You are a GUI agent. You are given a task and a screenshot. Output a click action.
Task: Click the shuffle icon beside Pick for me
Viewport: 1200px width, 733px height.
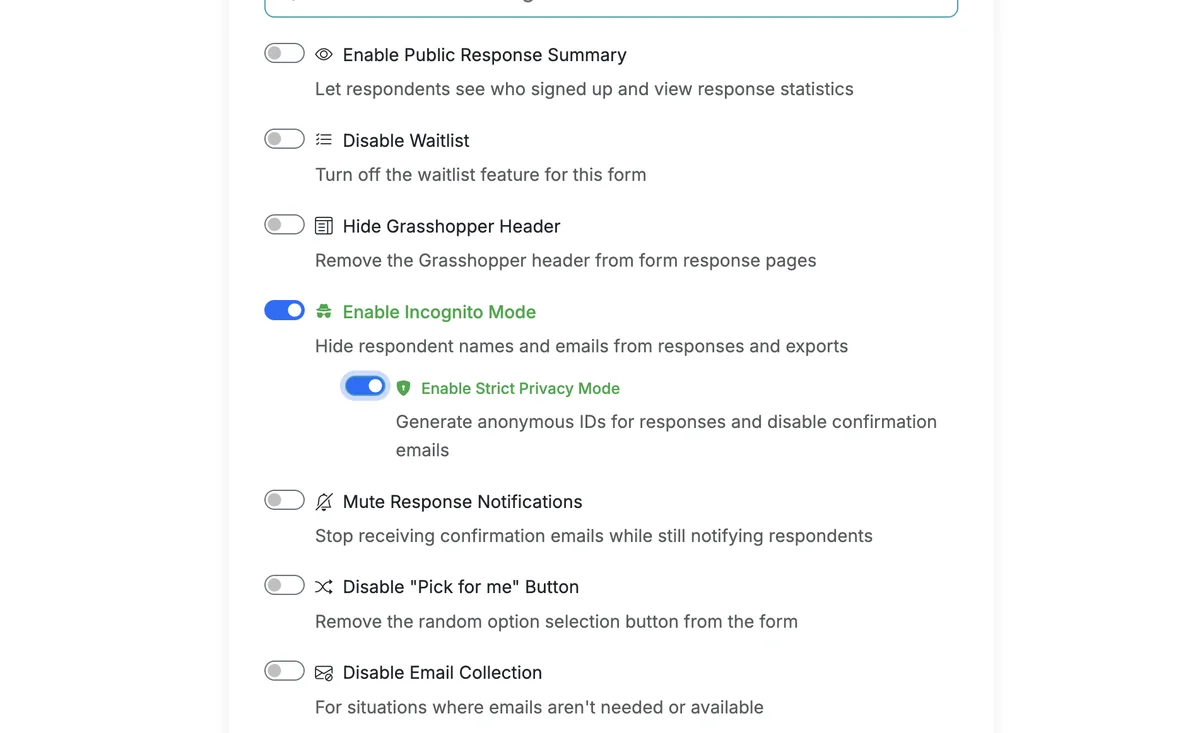[x=323, y=586]
